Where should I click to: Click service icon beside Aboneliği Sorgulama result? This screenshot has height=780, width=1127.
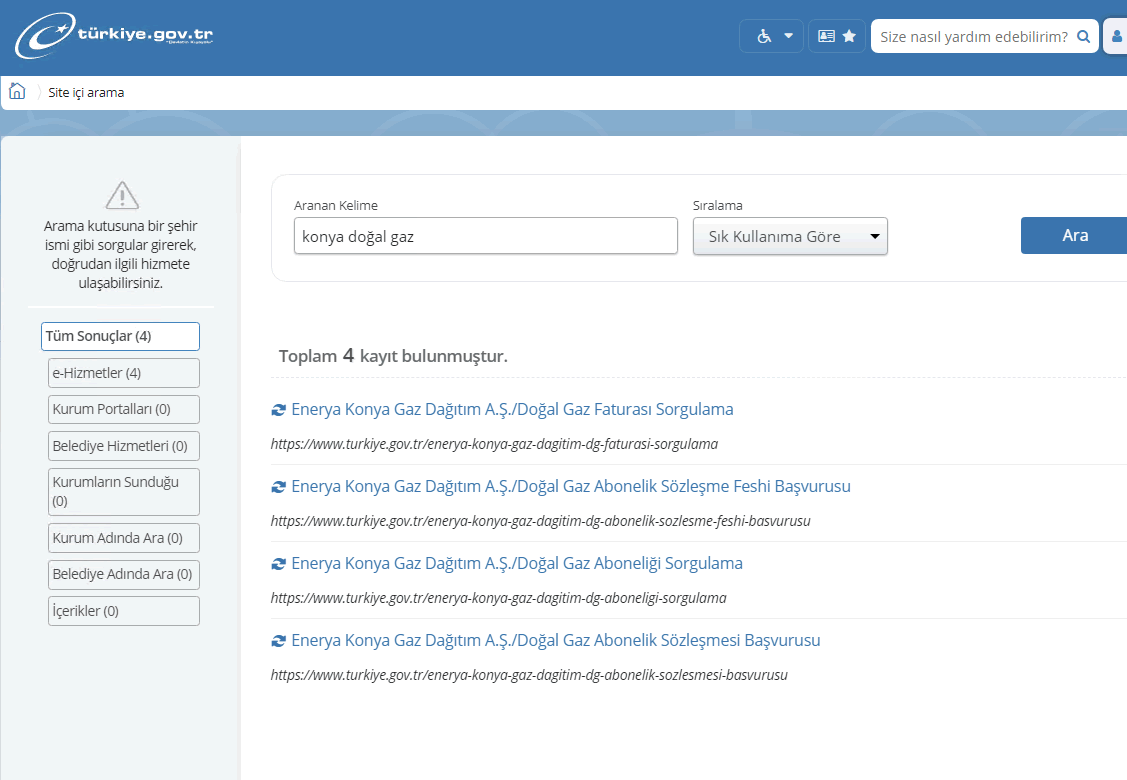278,564
